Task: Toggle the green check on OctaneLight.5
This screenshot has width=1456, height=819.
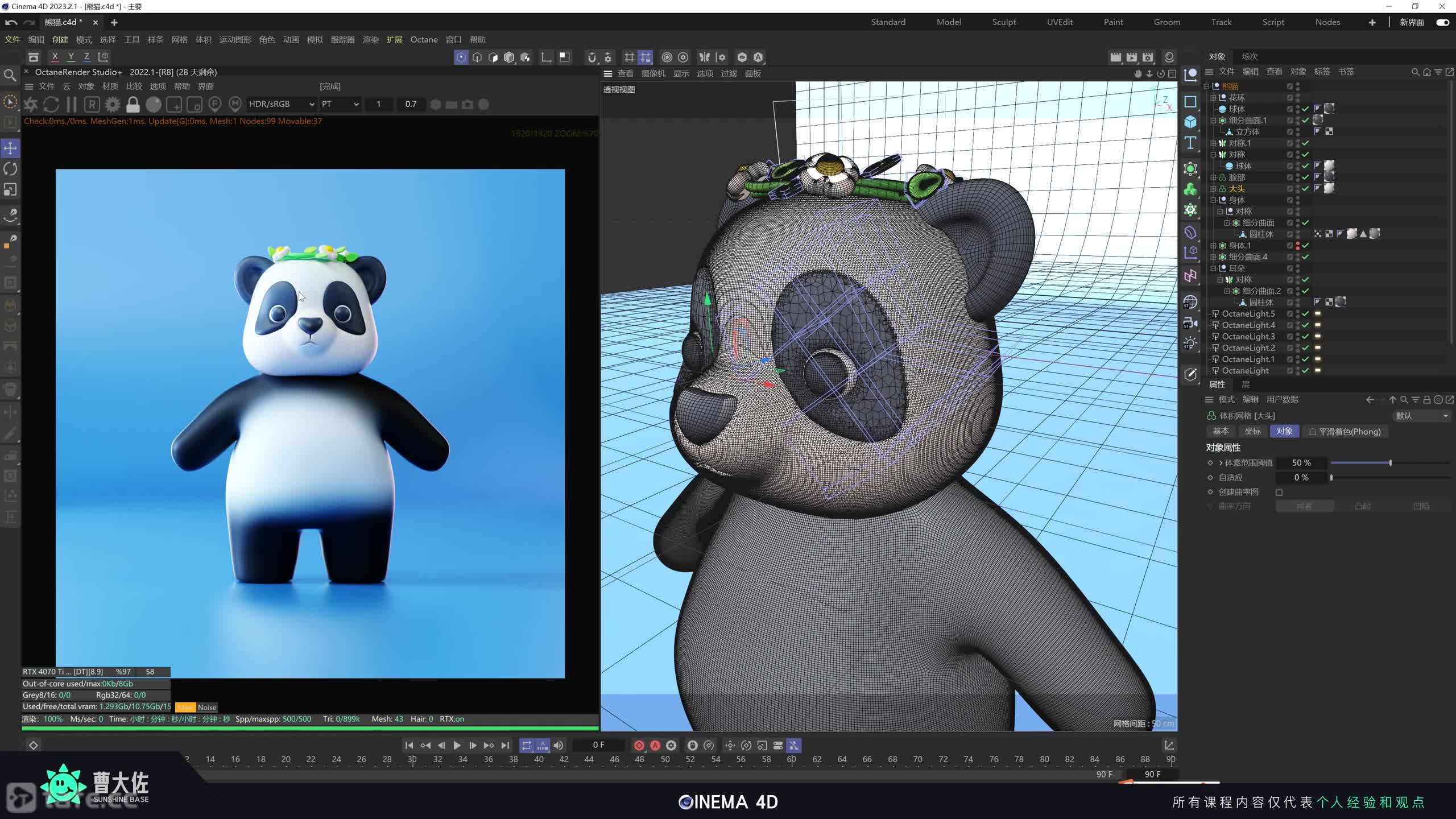Action: tap(1306, 314)
